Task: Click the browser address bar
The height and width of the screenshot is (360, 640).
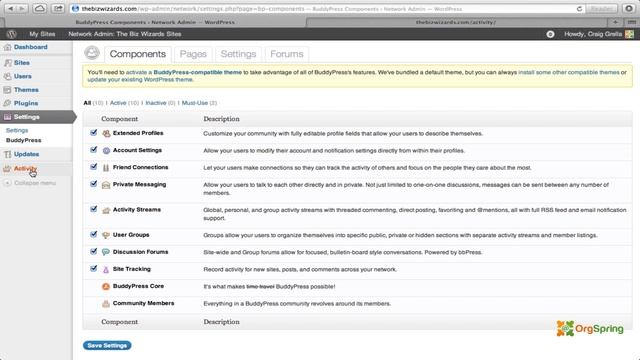Action: 327,9
